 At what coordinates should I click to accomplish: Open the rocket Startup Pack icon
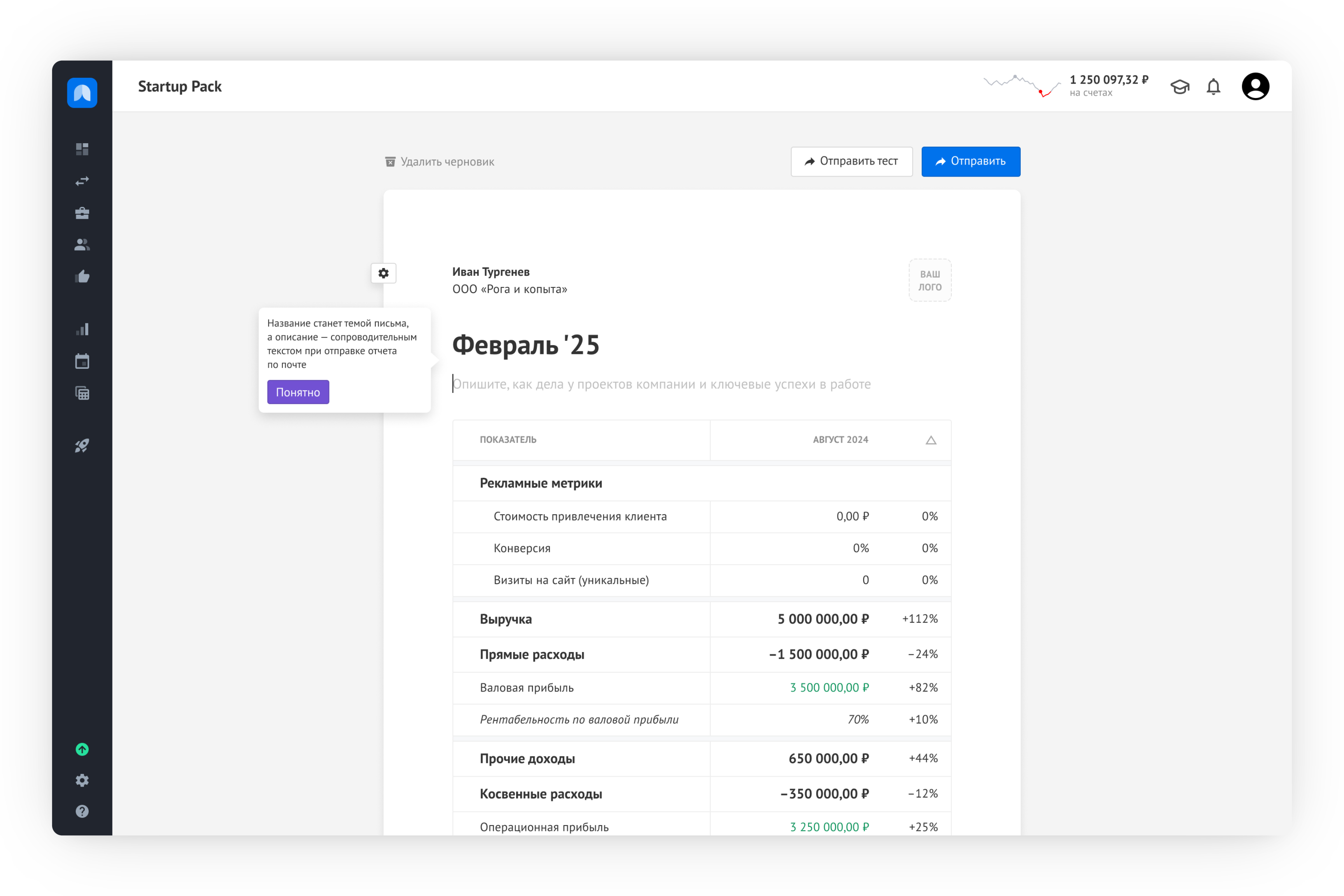pyautogui.click(x=82, y=446)
